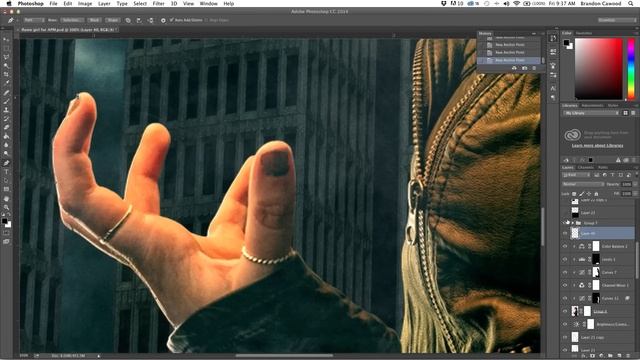640x360 pixels.
Task: Hide the Curves 7 layer
Action: [x=565, y=272]
